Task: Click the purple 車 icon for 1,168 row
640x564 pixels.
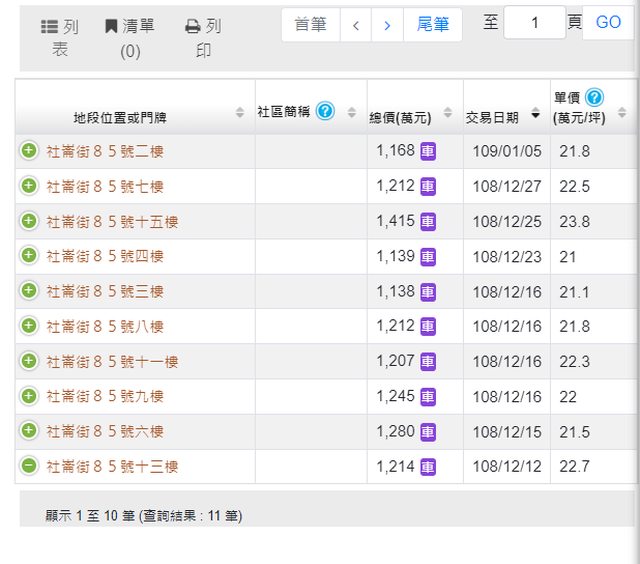Action: pyautogui.click(x=428, y=151)
